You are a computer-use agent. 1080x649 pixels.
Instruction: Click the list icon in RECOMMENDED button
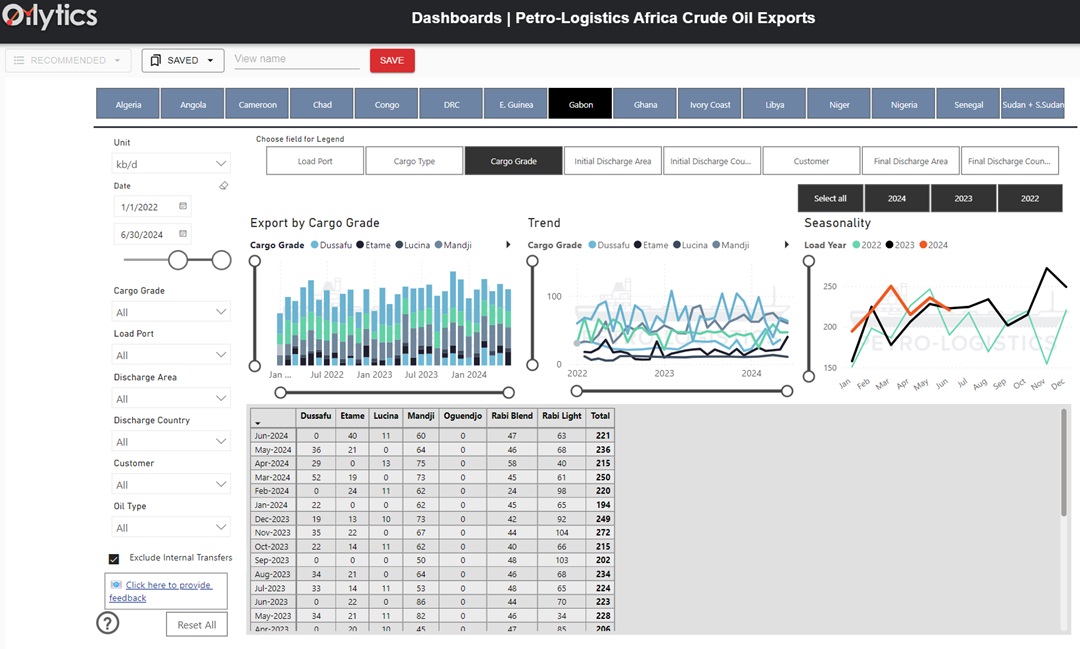point(19,60)
